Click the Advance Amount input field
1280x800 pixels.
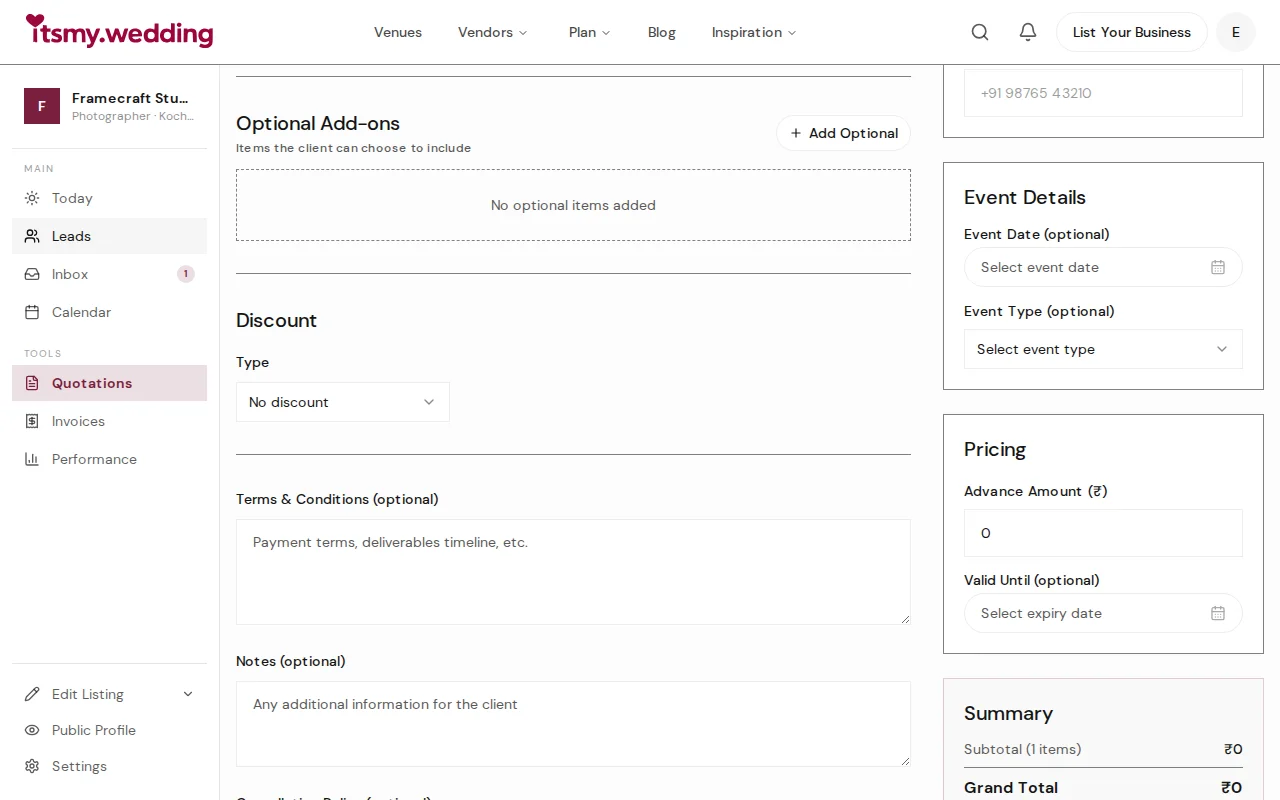click(1102, 533)
